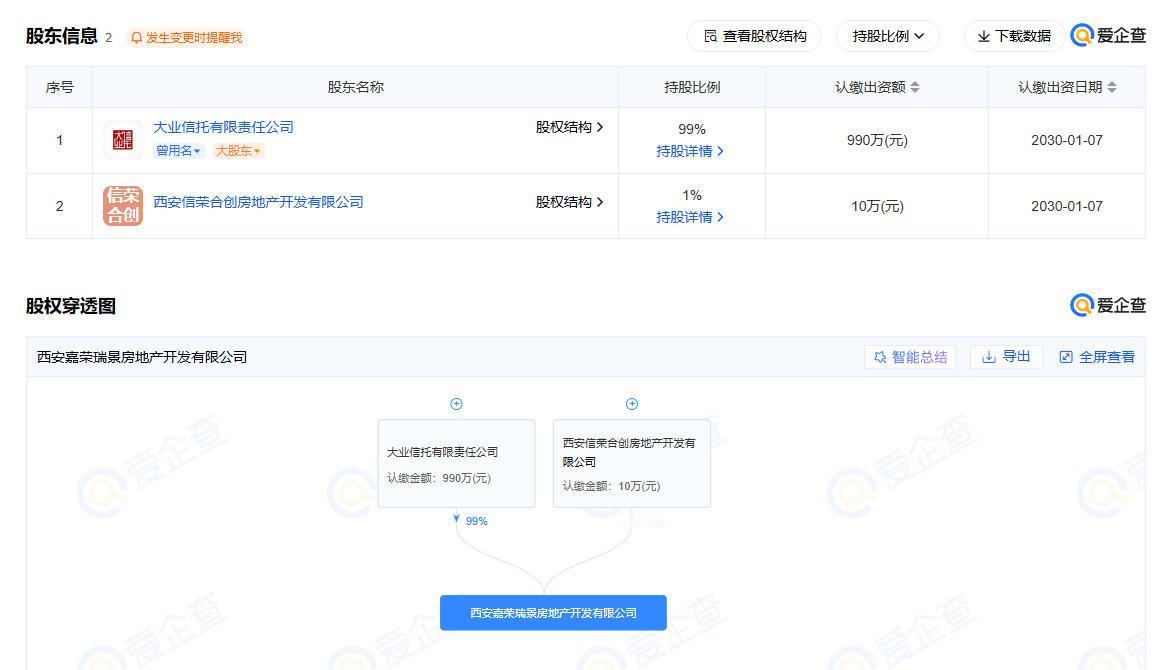This screenshot has width=1155, height=670.
Task: Select 大业信托有限责任公司 chart node
Action: 457,464
